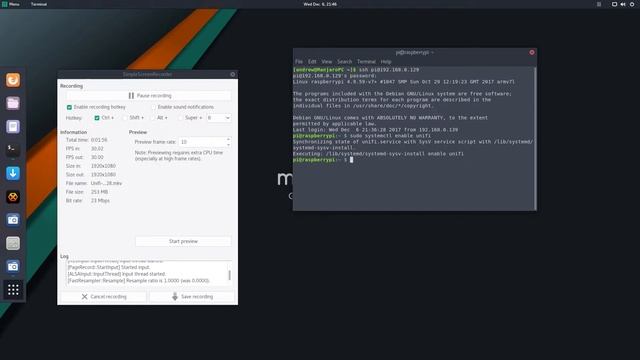This screenshot has width=640, height=360.
Task: Click the Size in value 1920x1080
Action: coord(103,166)
